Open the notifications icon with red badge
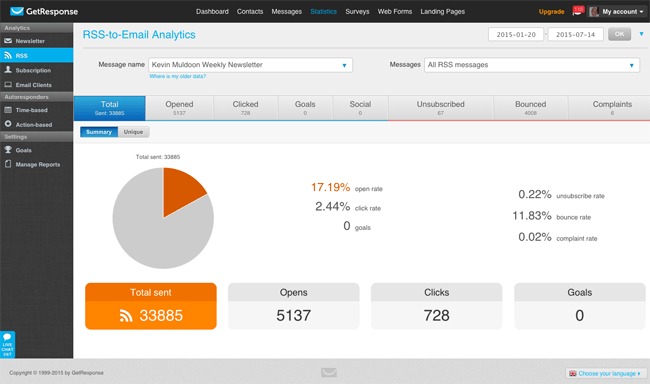Viewport: 650px width, 384px height. click(x=578, y=11)
